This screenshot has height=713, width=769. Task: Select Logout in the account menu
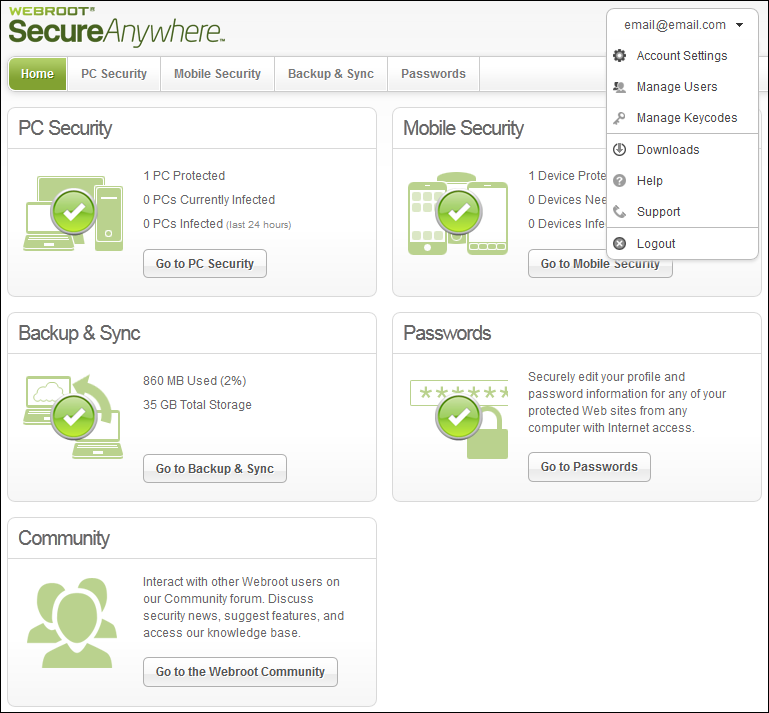(x=682, y=243)
